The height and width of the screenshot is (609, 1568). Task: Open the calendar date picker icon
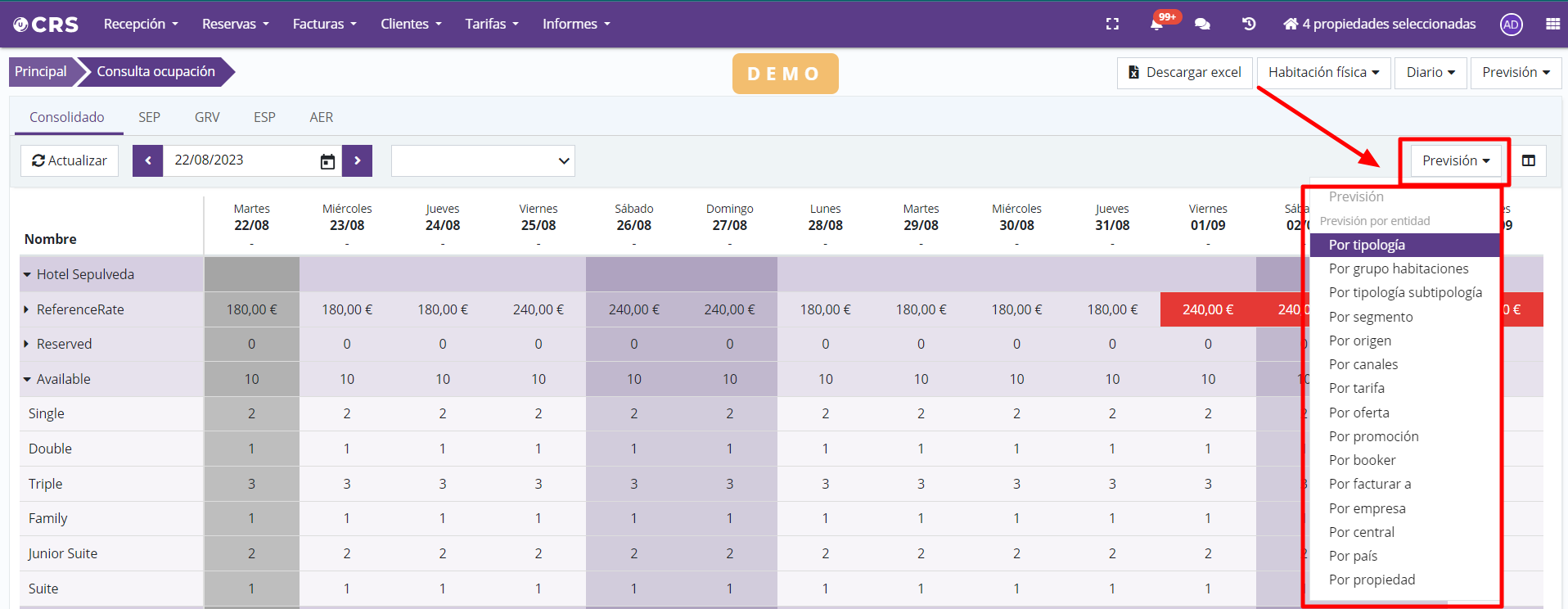[327, 161]
